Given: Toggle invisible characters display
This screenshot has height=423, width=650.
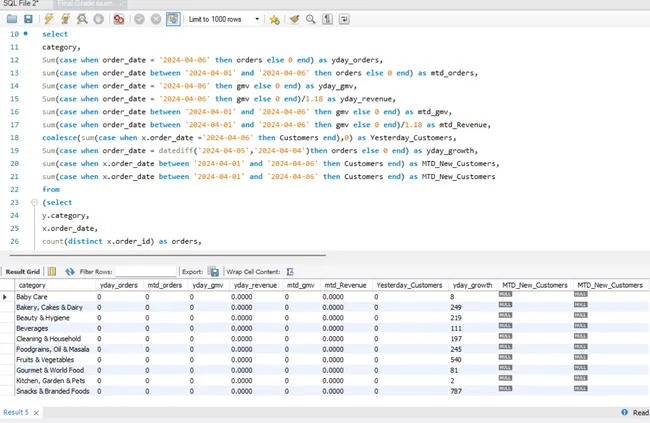Looking at the screenshot, I should click(x=327, y=19).
